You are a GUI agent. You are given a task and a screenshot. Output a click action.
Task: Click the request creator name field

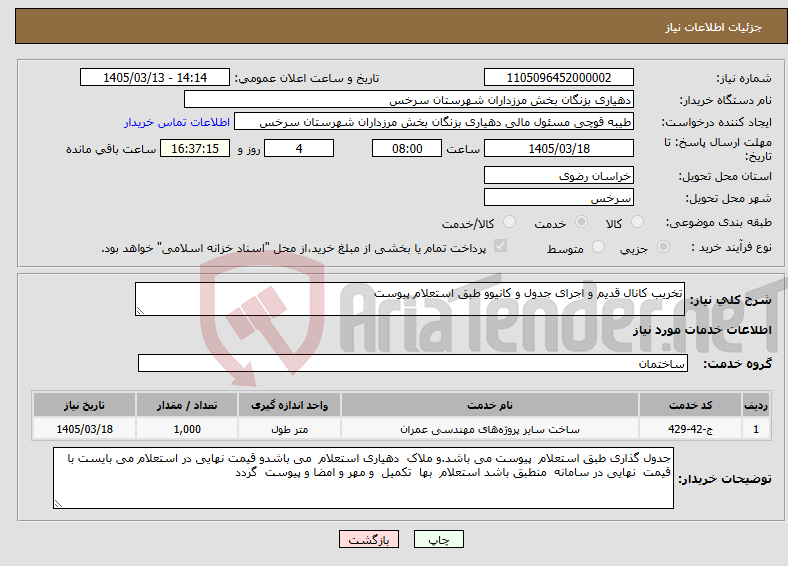click(434, 122)
